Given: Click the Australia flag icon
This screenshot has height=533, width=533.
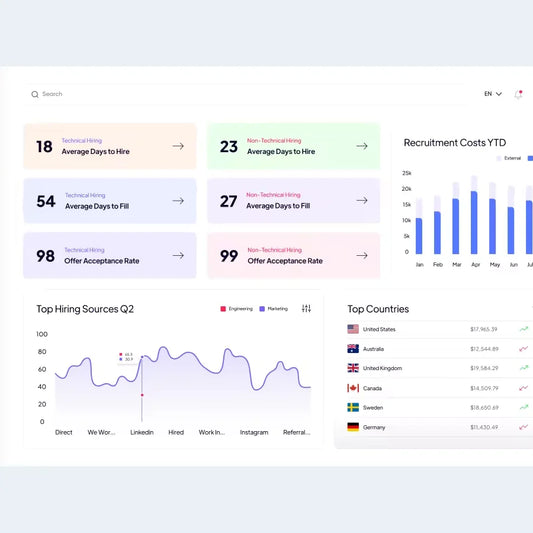Looking at the screenshot, I should [353, 349].
